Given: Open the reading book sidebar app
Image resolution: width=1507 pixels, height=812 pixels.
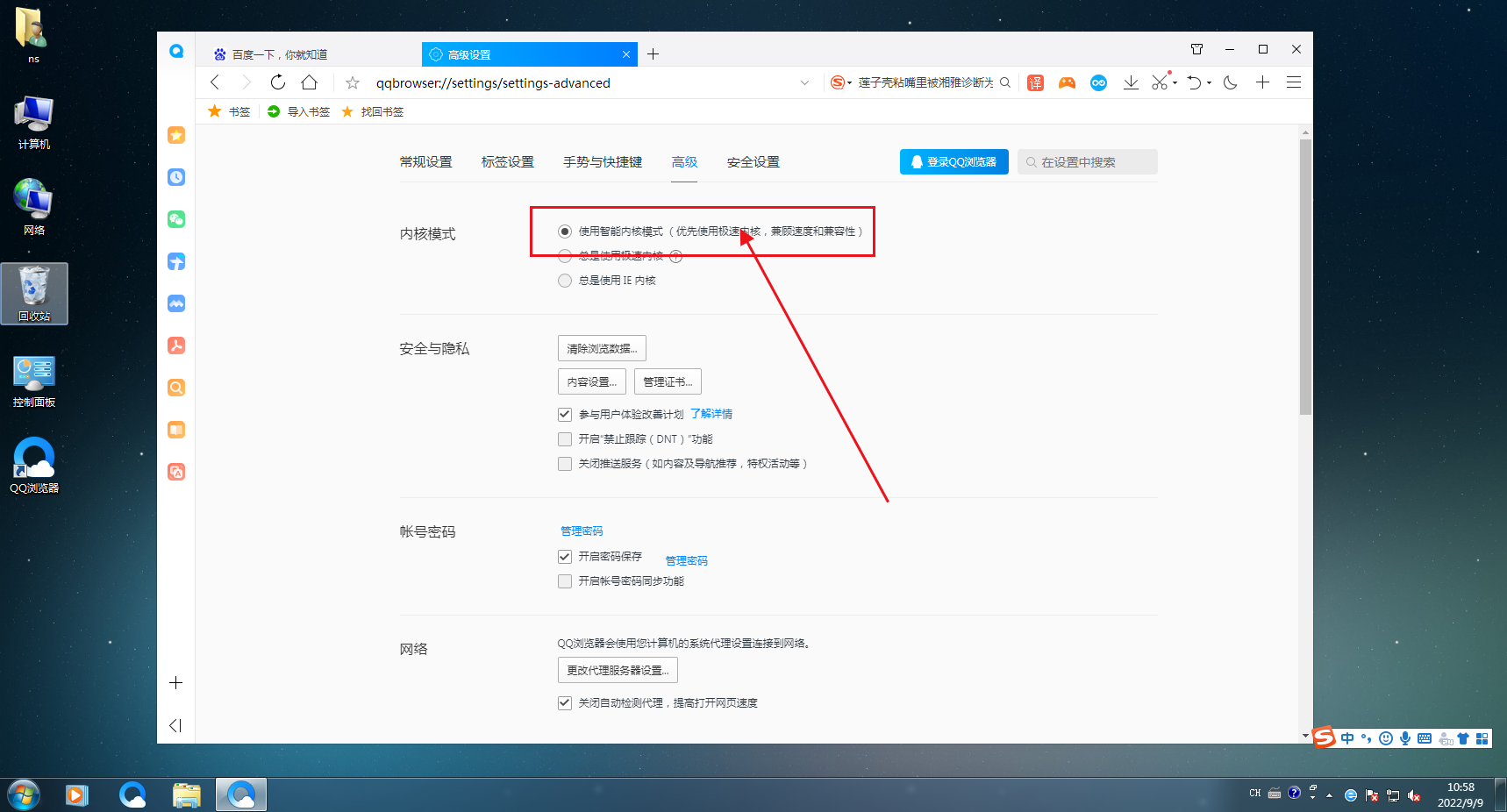Looking at the screenshot, I should (176, 430).
